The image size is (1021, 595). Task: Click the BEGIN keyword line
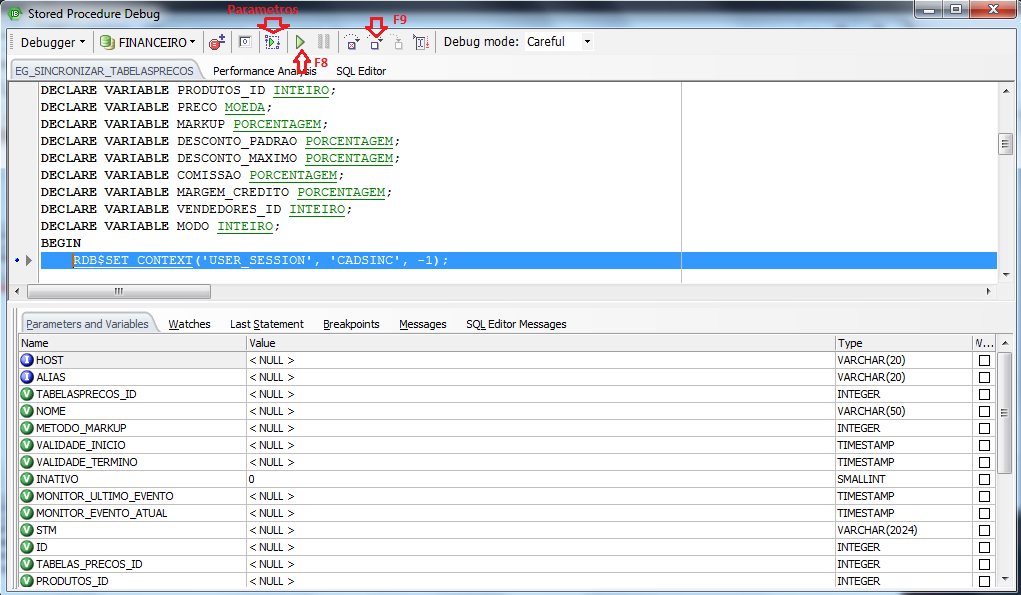point(61,243)
